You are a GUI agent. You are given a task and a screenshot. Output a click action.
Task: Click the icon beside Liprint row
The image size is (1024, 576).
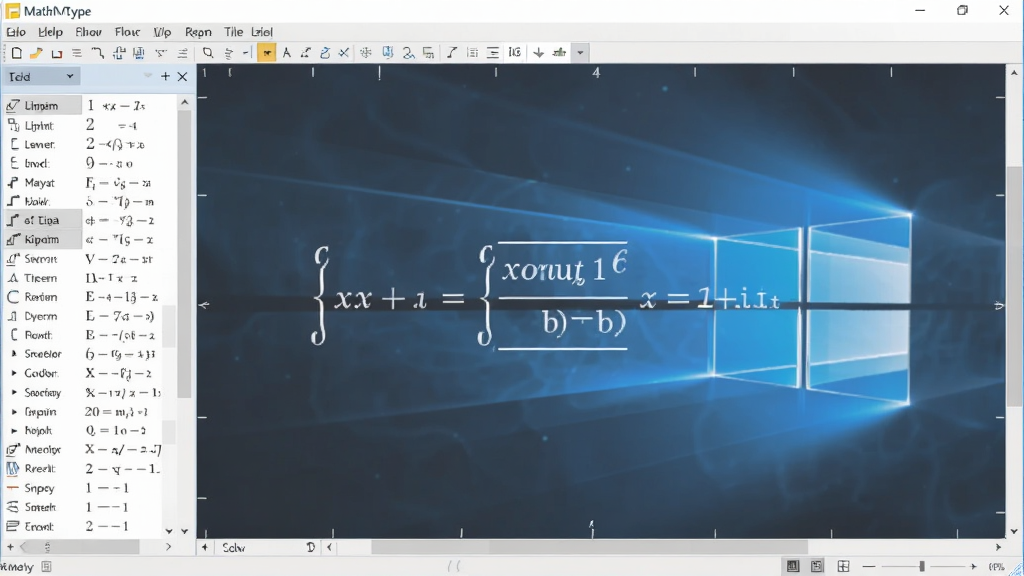click(x=13, y=125)
